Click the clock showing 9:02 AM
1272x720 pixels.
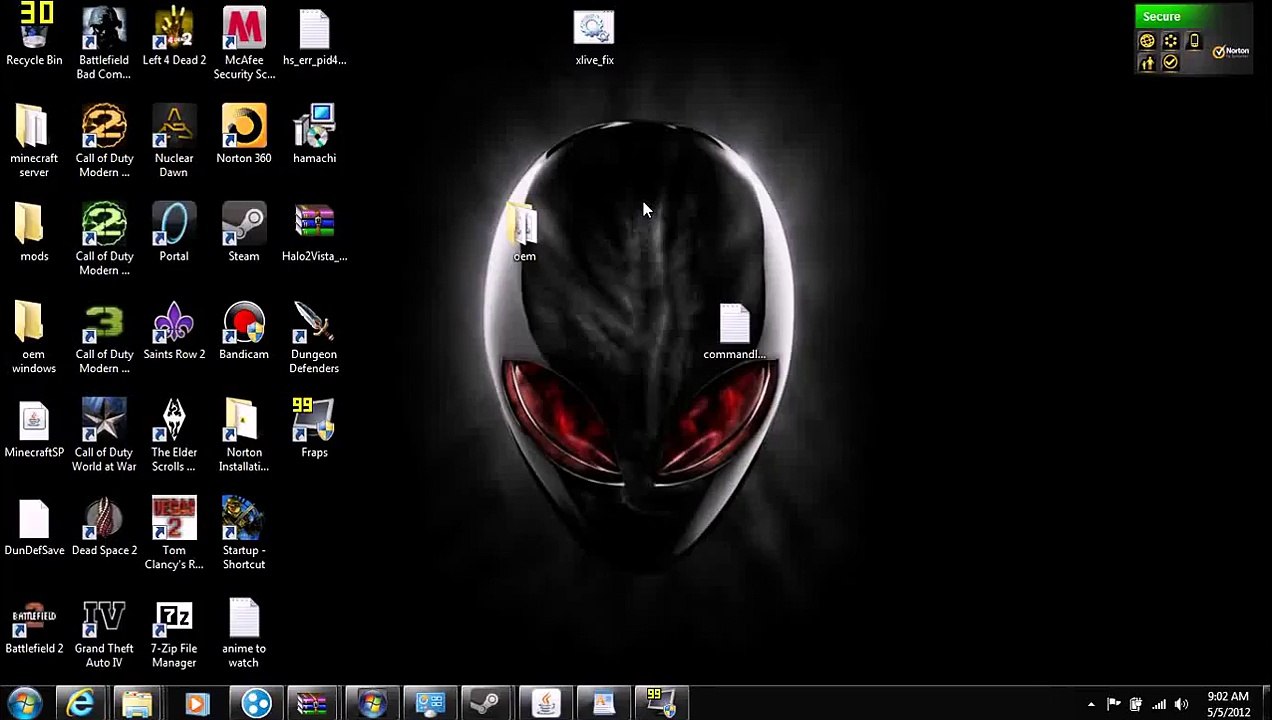(x=1228, y=704)
